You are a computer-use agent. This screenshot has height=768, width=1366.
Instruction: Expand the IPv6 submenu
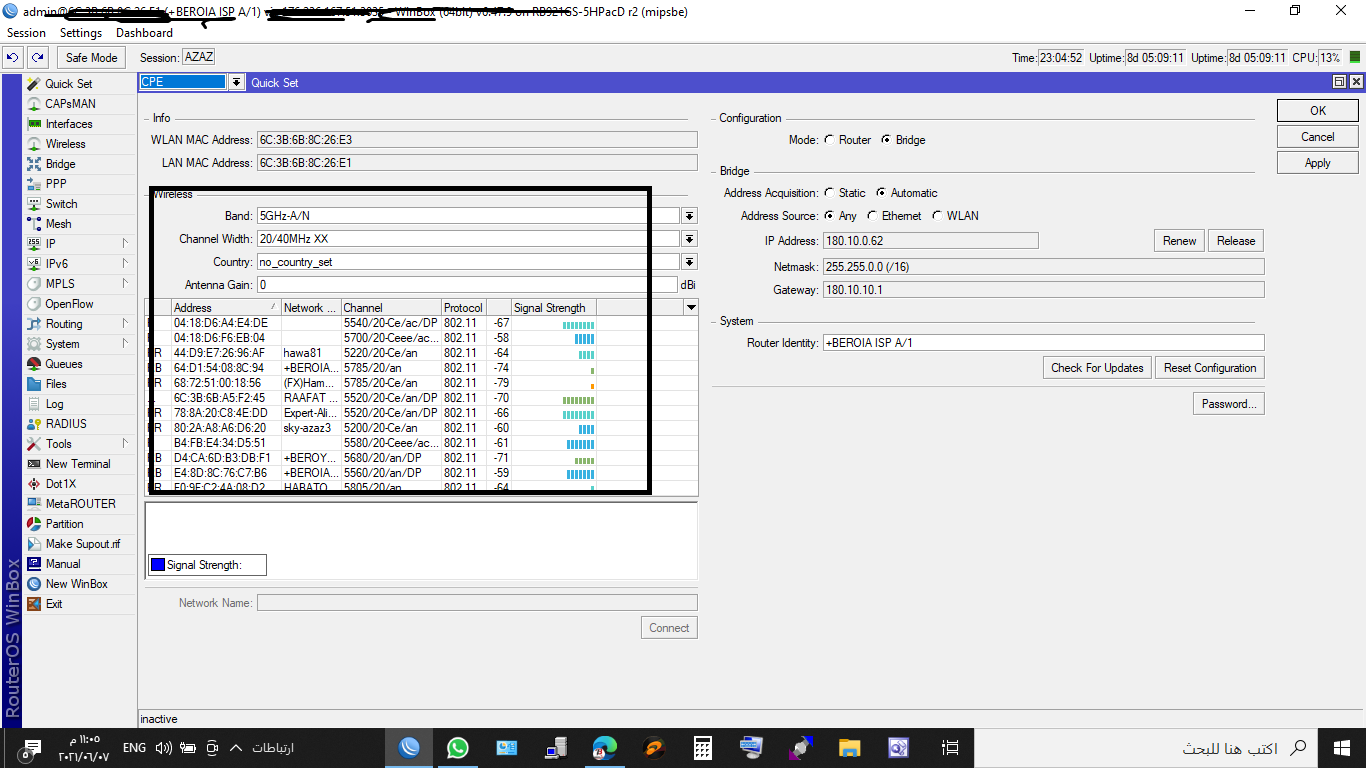[126, 264]
